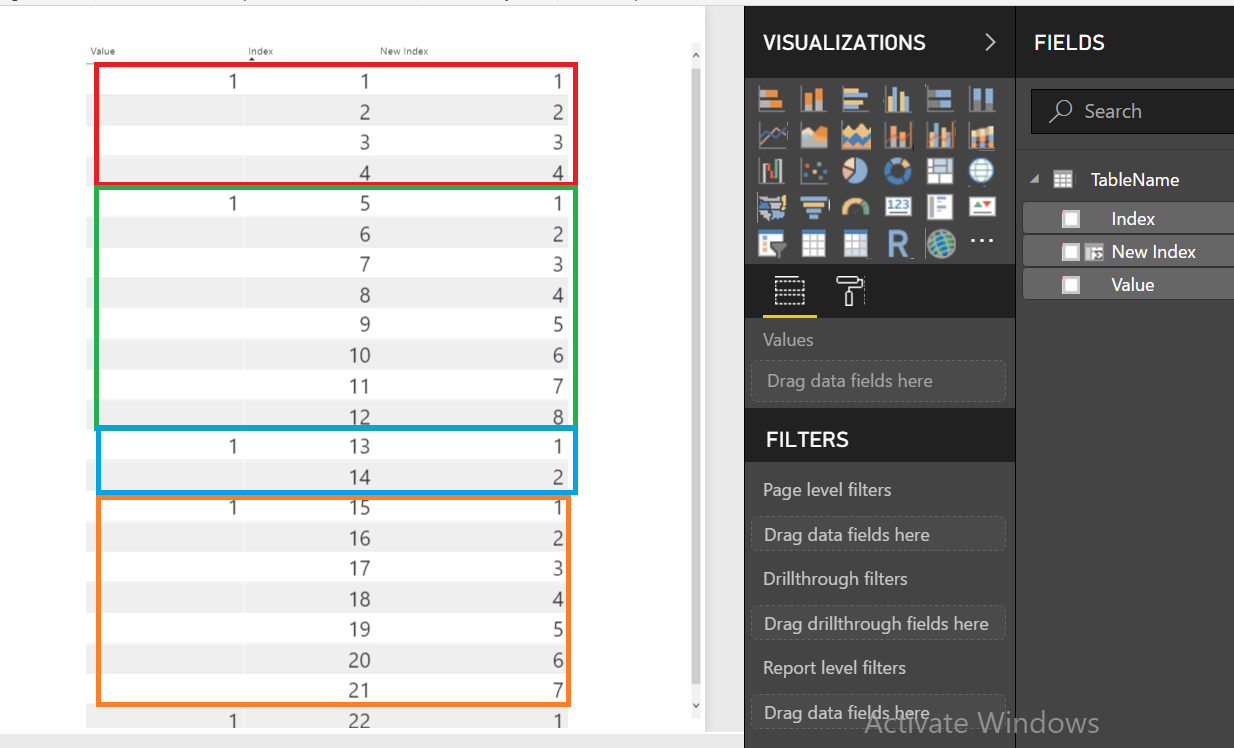The image size is (1234, 748).
Task: Select the Waterfall chart icon
Action: (771, 171)
